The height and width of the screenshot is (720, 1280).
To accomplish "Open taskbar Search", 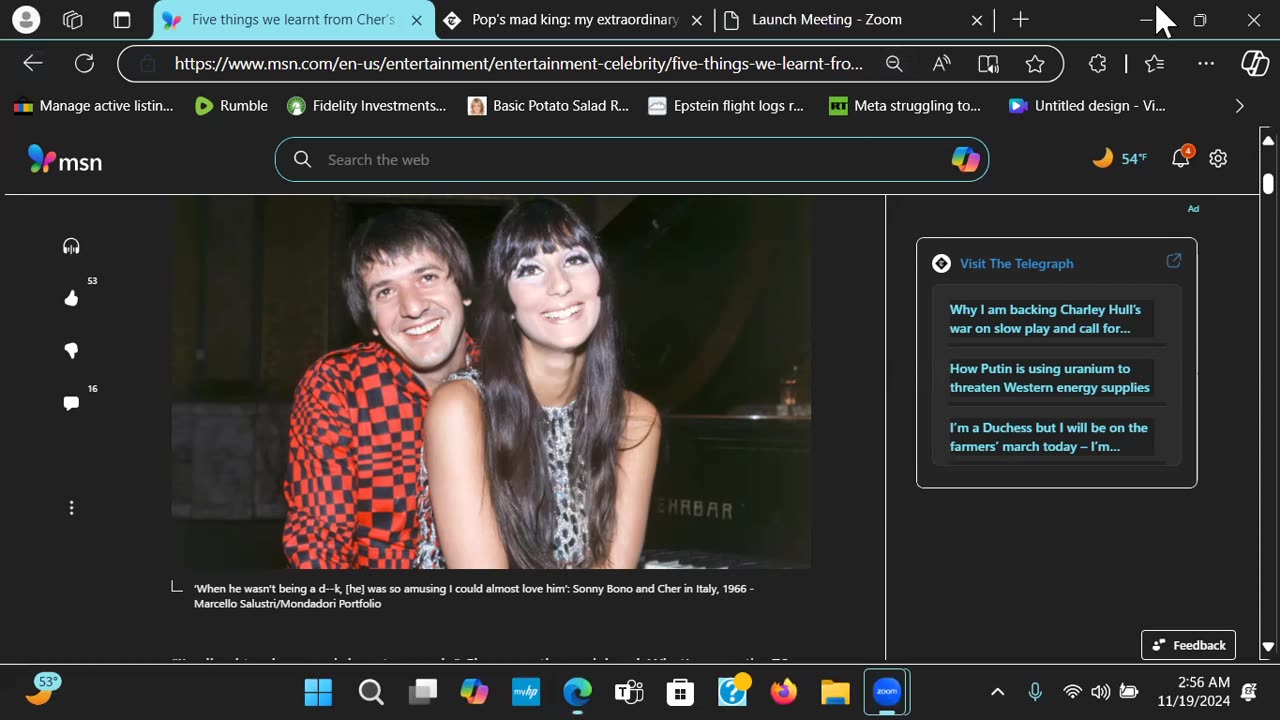I will point(370,692).
